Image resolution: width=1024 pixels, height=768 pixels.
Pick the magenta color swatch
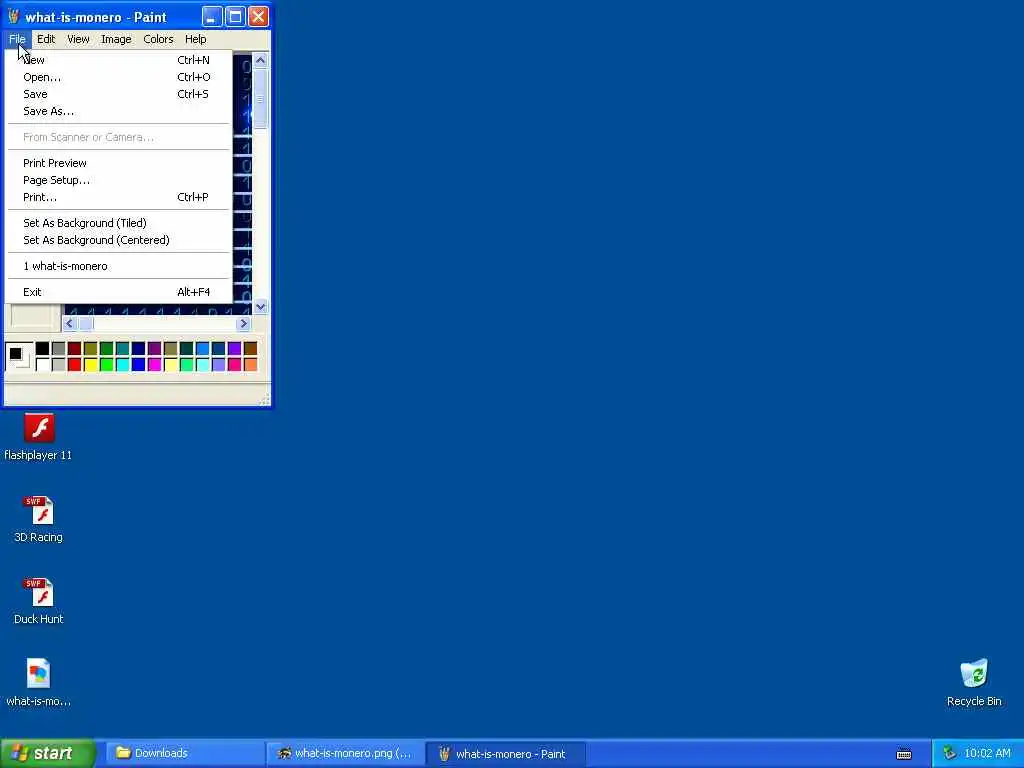(154, 364)
